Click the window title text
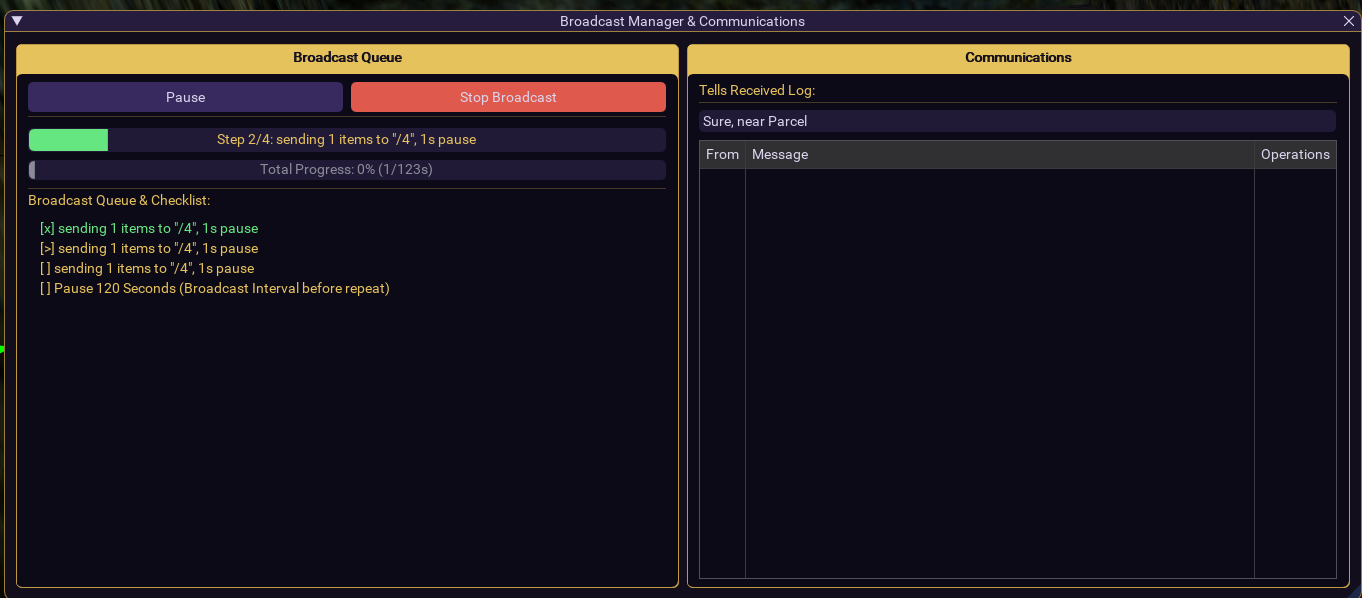1362x598 pixels. click(682, 21)
